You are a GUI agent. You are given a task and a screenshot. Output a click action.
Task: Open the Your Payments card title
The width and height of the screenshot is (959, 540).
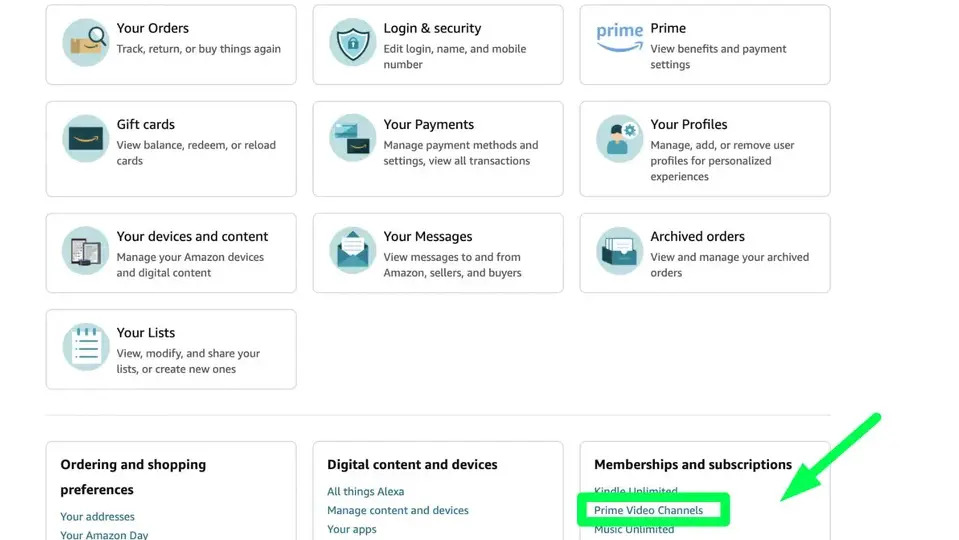pos(428,125)
